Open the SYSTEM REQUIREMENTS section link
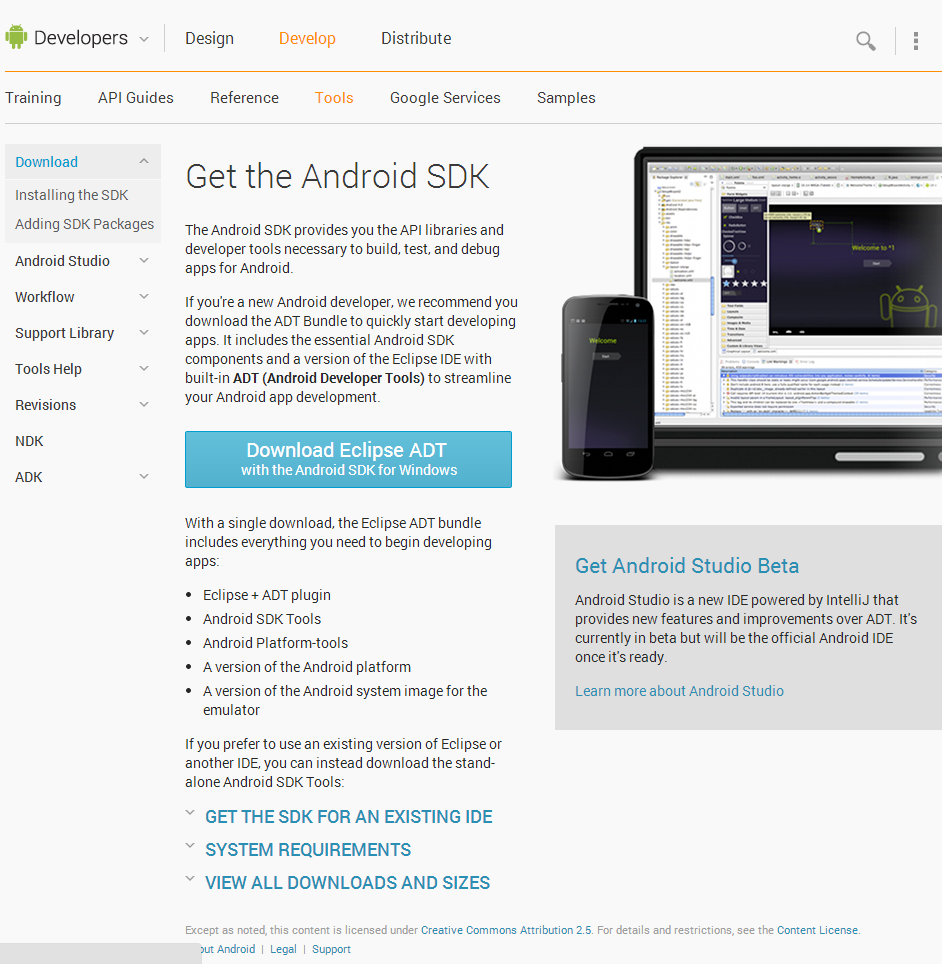The width and height of the screenshot is (942, 964). (308, 850)
